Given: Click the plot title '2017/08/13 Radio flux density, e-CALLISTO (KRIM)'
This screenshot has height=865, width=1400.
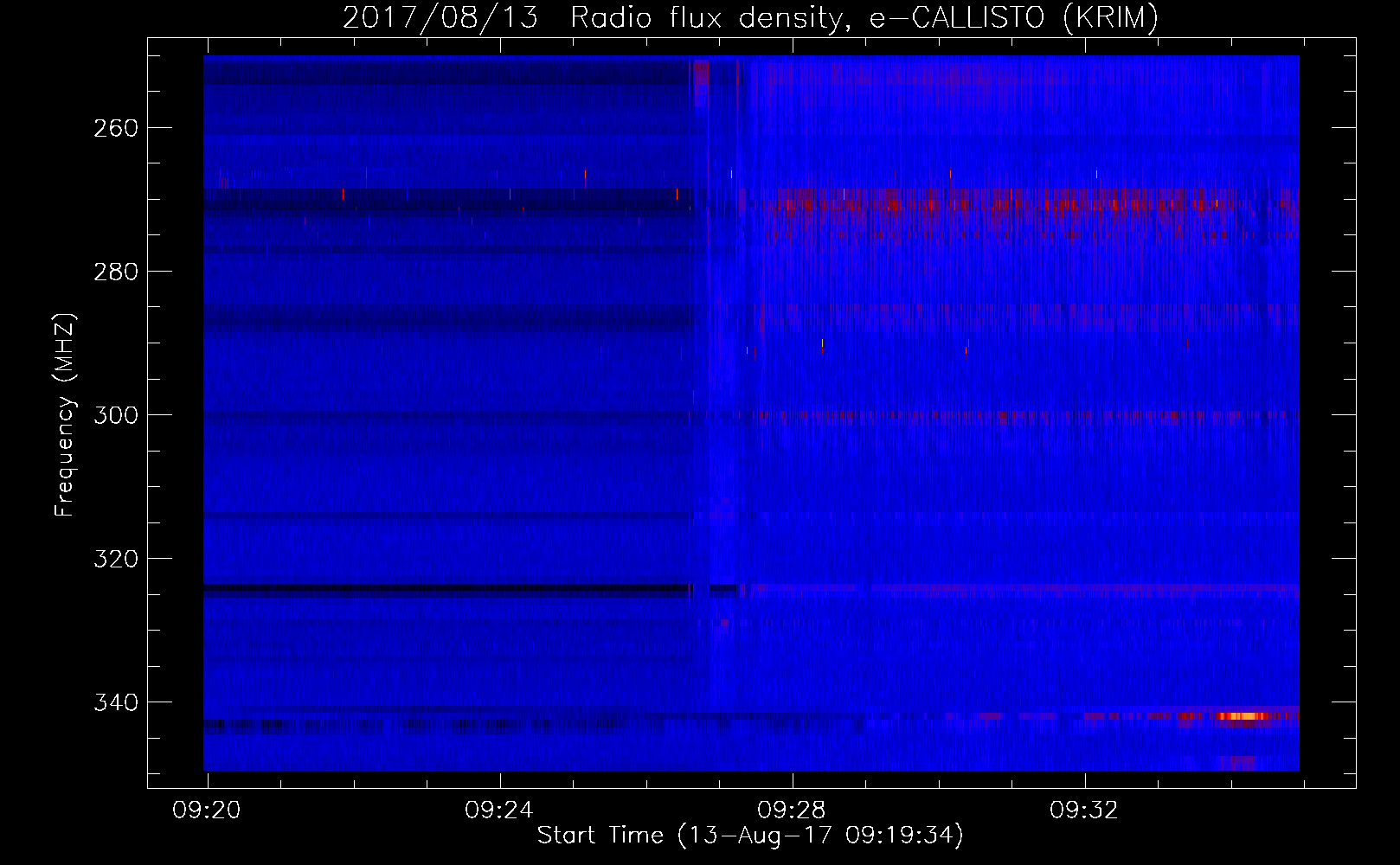Looking at the screenshot, I should pyautogui.click(x=750, y=18).
